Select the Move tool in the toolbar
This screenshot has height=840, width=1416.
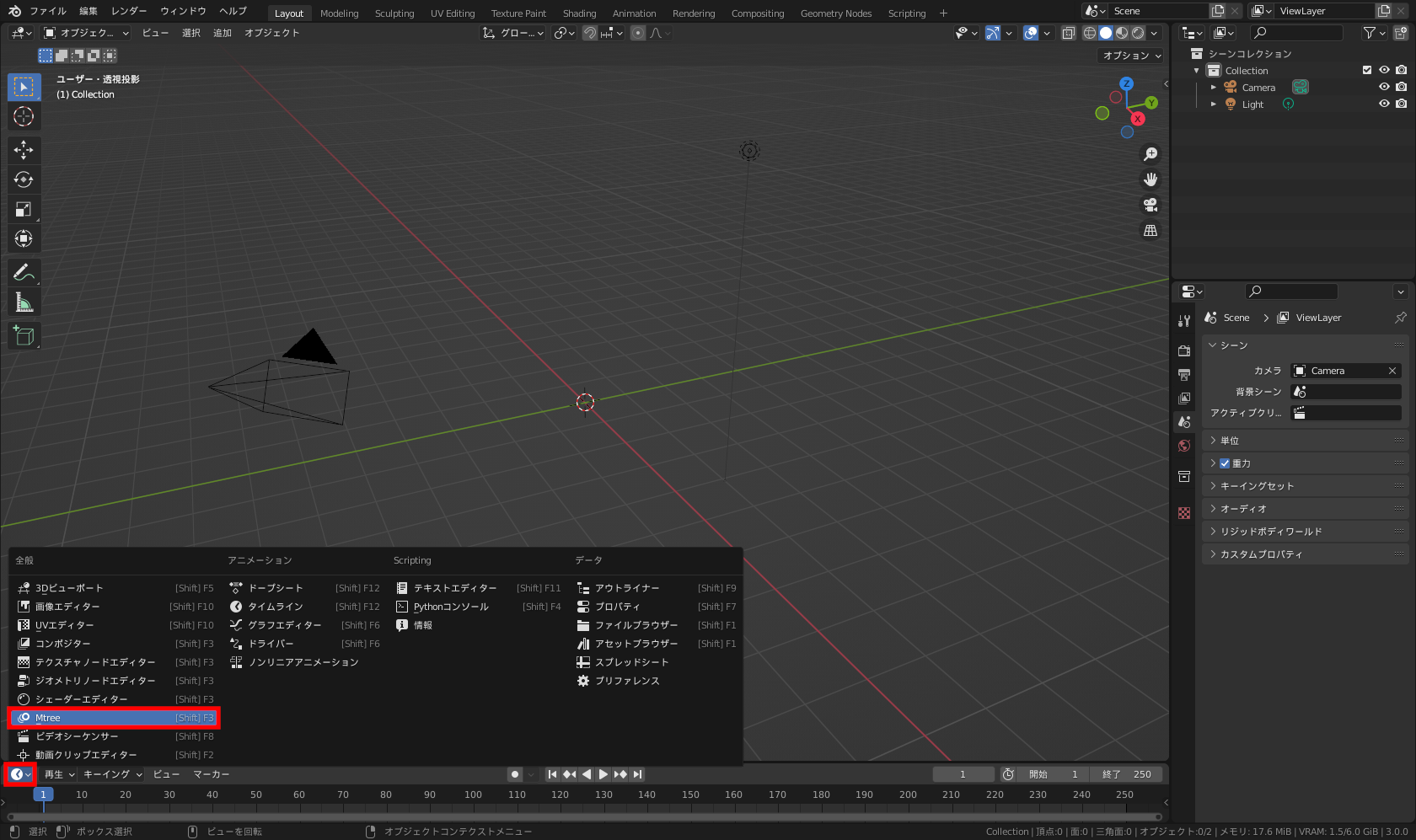24,150
